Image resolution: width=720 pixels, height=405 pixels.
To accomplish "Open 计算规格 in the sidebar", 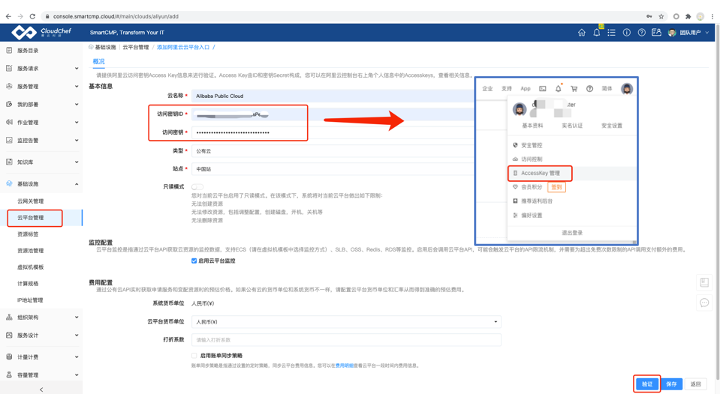I will 28,284.
